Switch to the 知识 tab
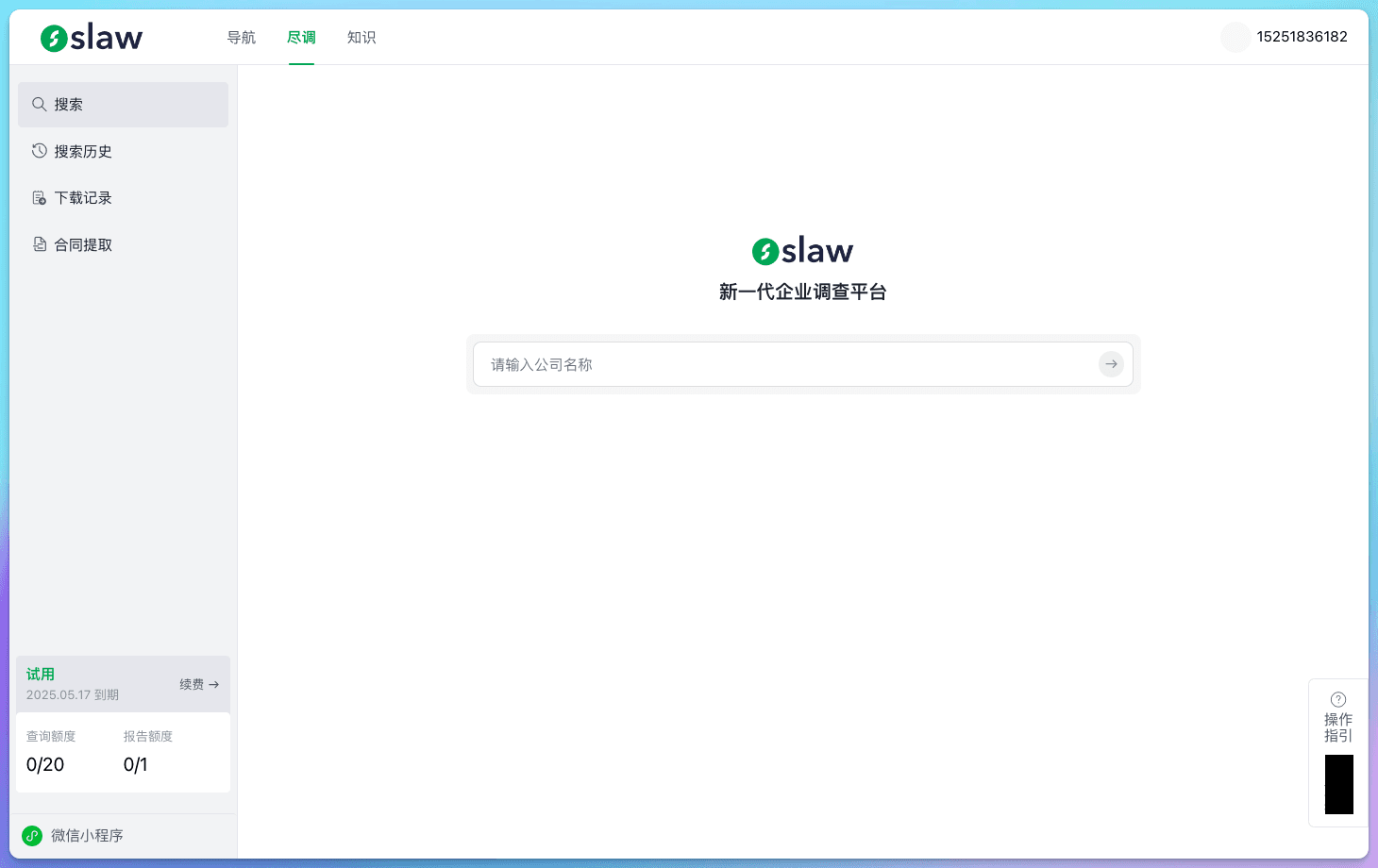Image resolution: width=1378 pixels, height=868 pixels. pos(361,38)
